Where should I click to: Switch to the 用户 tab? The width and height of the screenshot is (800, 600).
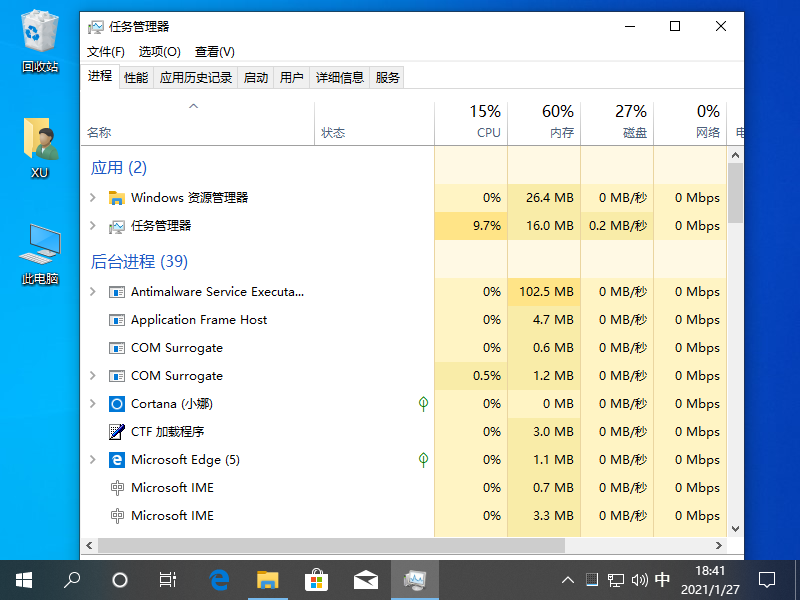tap(292, 78)
